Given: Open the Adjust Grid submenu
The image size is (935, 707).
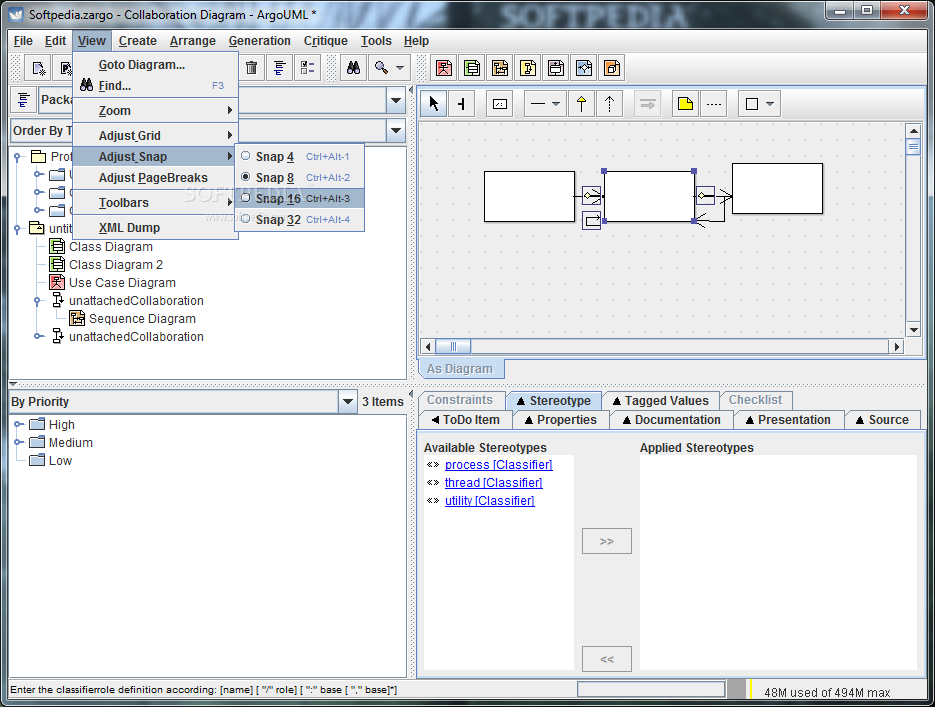Looking at the screenshot, I should [156, 135].
